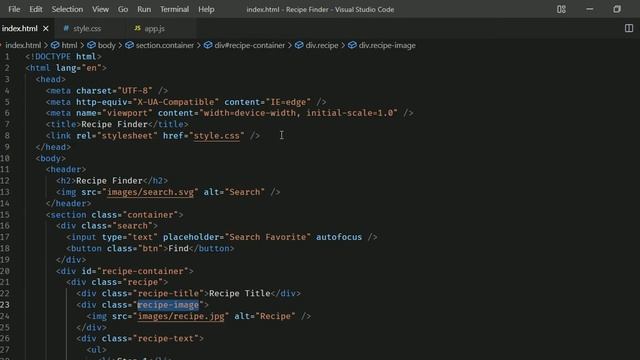This screenshot has height=360, width=640.
Task: Click the "Find" button text on line 18
Action: pos(178,248)
